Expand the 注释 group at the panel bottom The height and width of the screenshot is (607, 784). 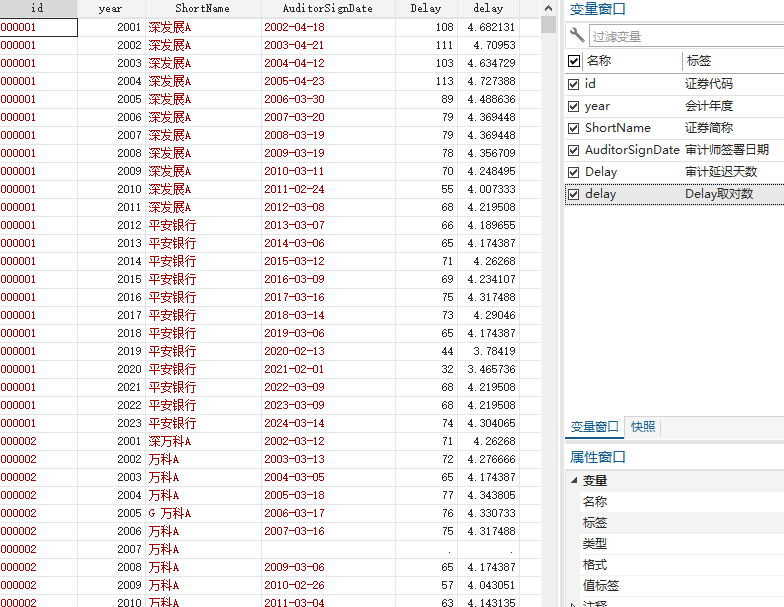coord(574,604)
